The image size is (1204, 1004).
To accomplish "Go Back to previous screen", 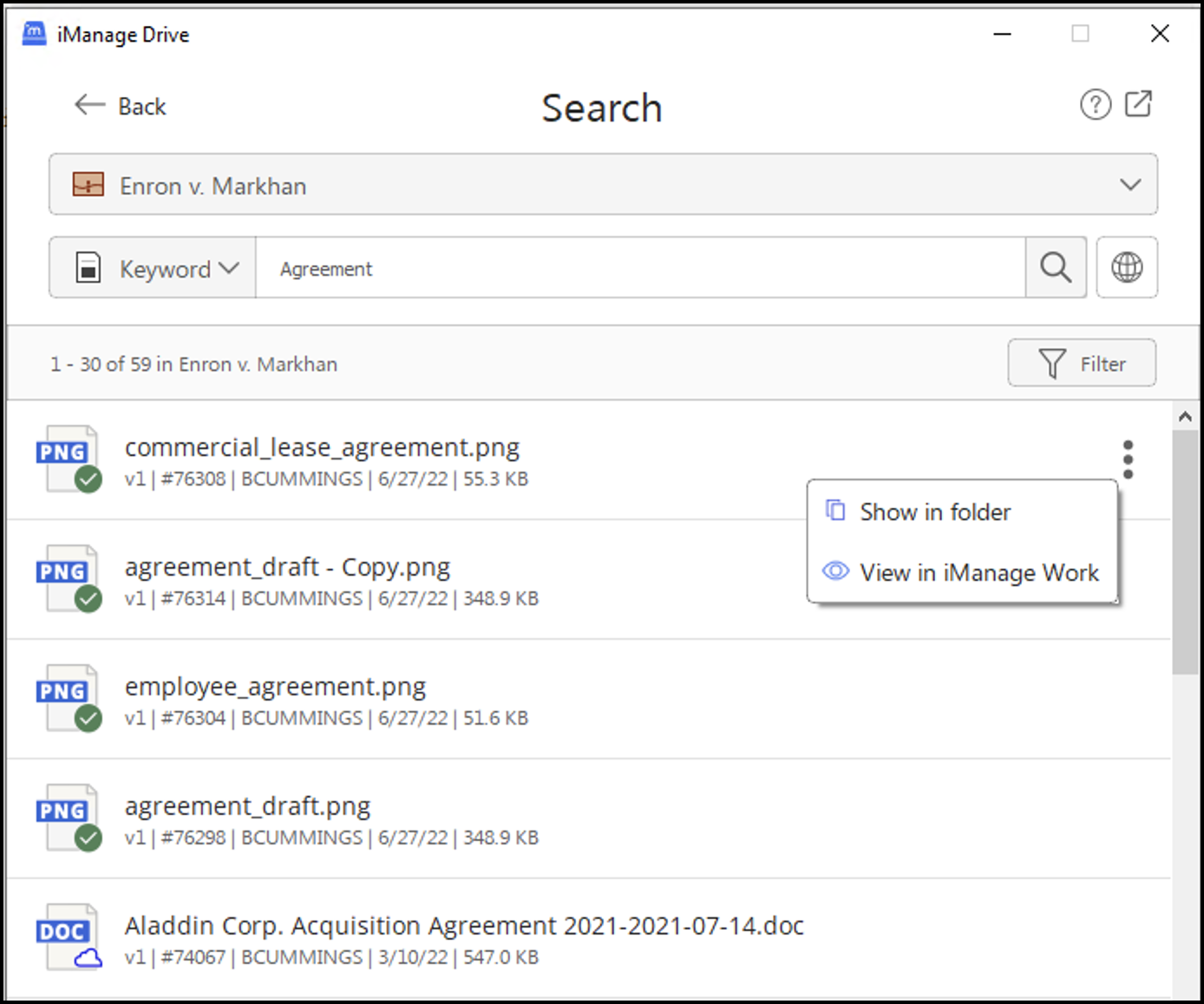I will [x=121, y=107].
